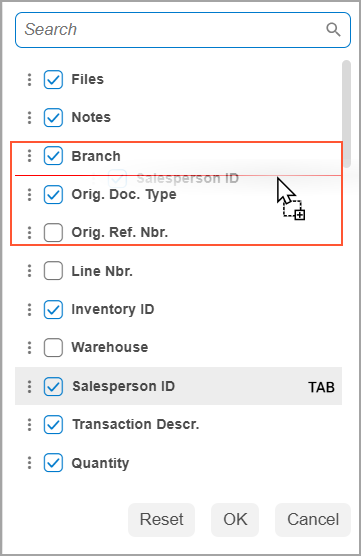The image size is (361, 556).
Task: Confirm column settings with OK
Action: [x=235, y=519]
